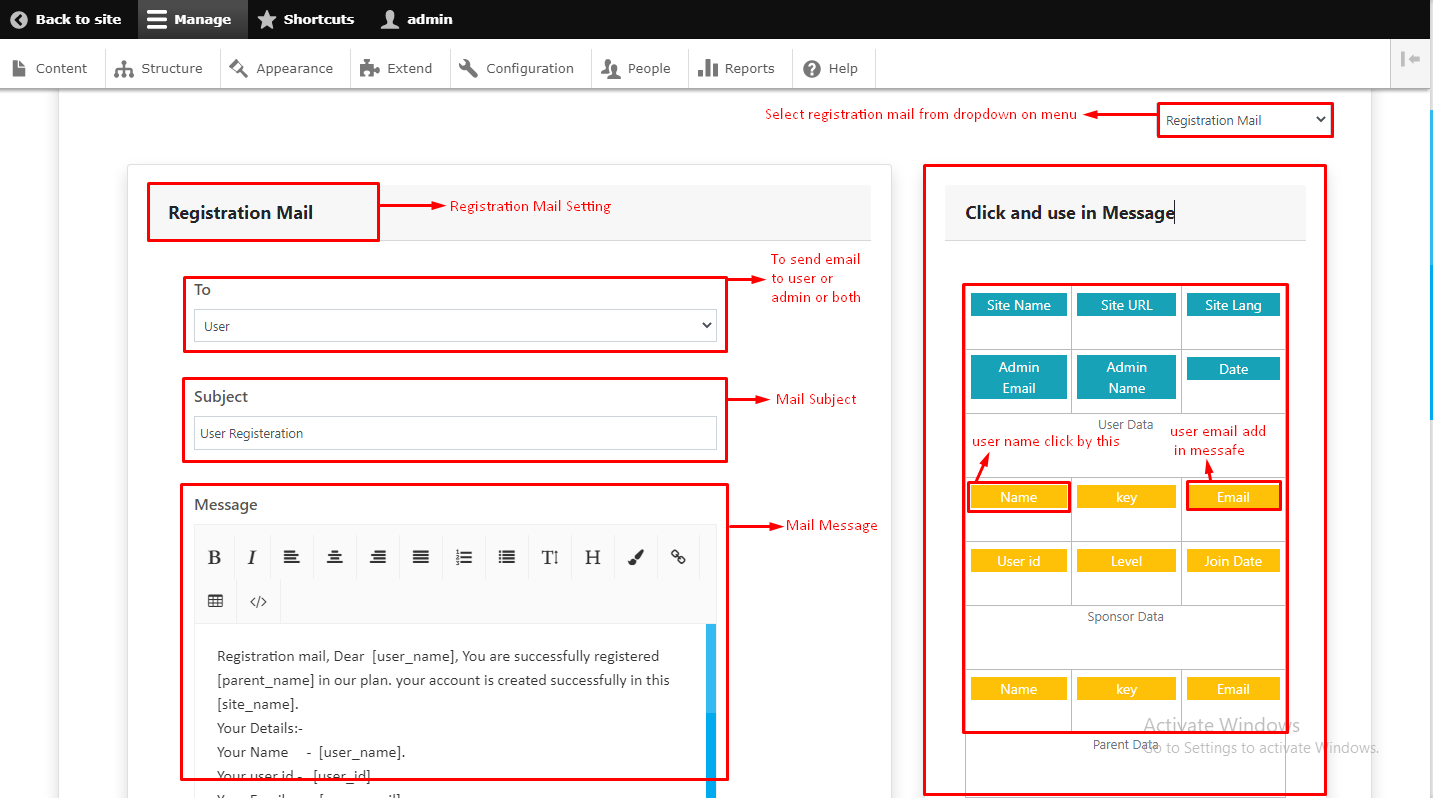The image size is (1433, 798).
Task: Insert a table in the message
Action: 216,601
